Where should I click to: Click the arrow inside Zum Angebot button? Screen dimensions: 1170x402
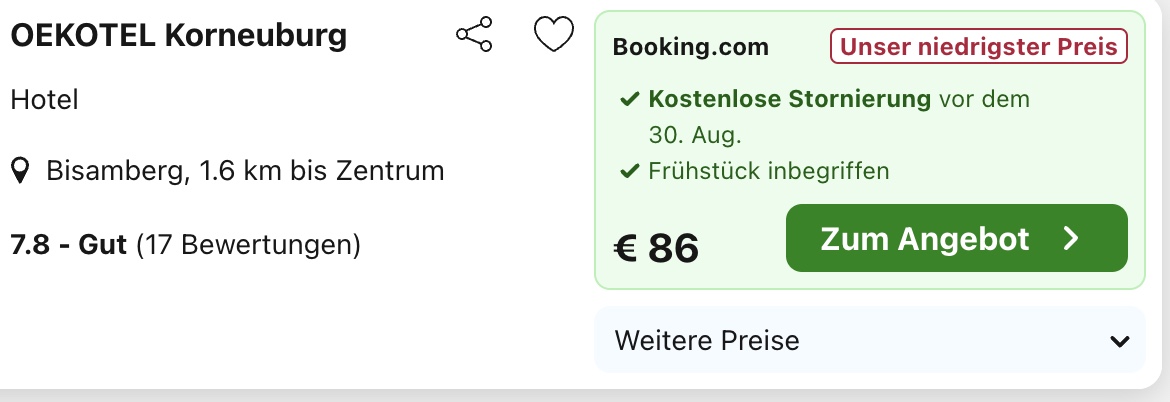[x=1071, y=239]
